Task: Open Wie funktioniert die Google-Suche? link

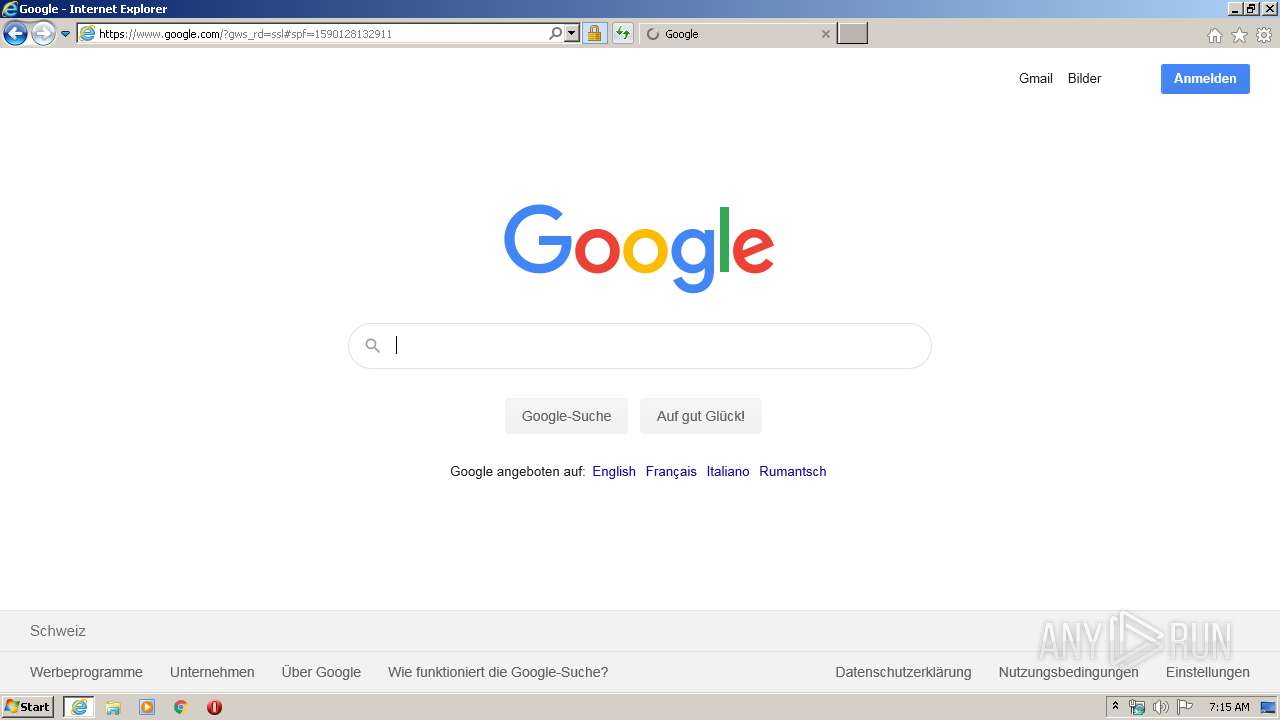Action: 498,672
